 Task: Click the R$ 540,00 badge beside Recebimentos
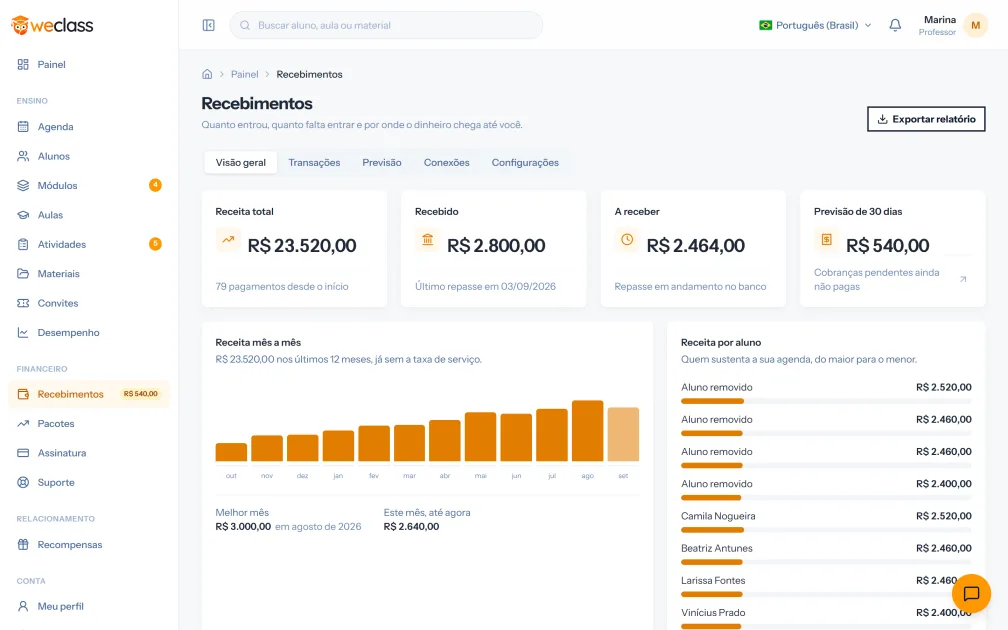tap(141, 394)
